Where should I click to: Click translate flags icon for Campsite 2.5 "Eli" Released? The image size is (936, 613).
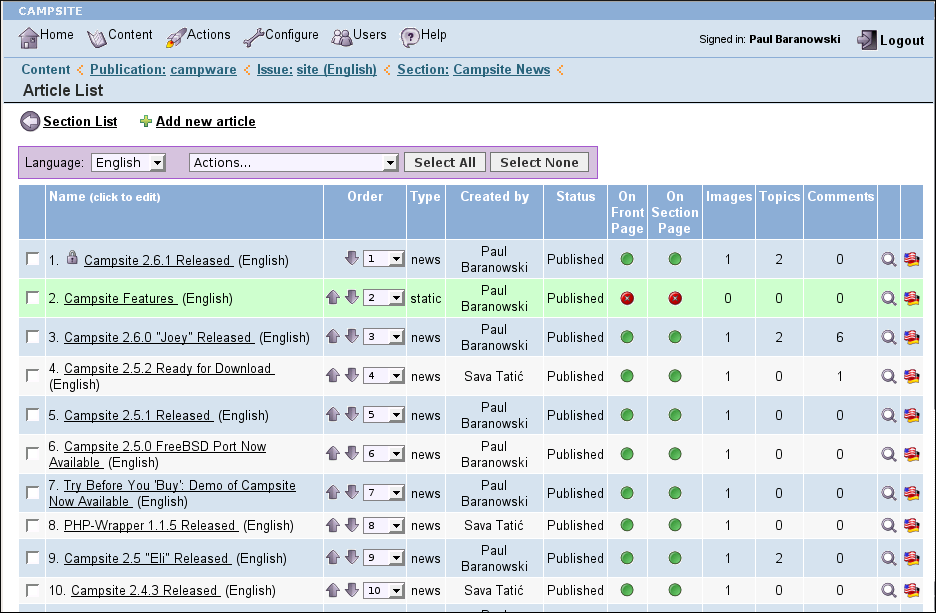912,558
